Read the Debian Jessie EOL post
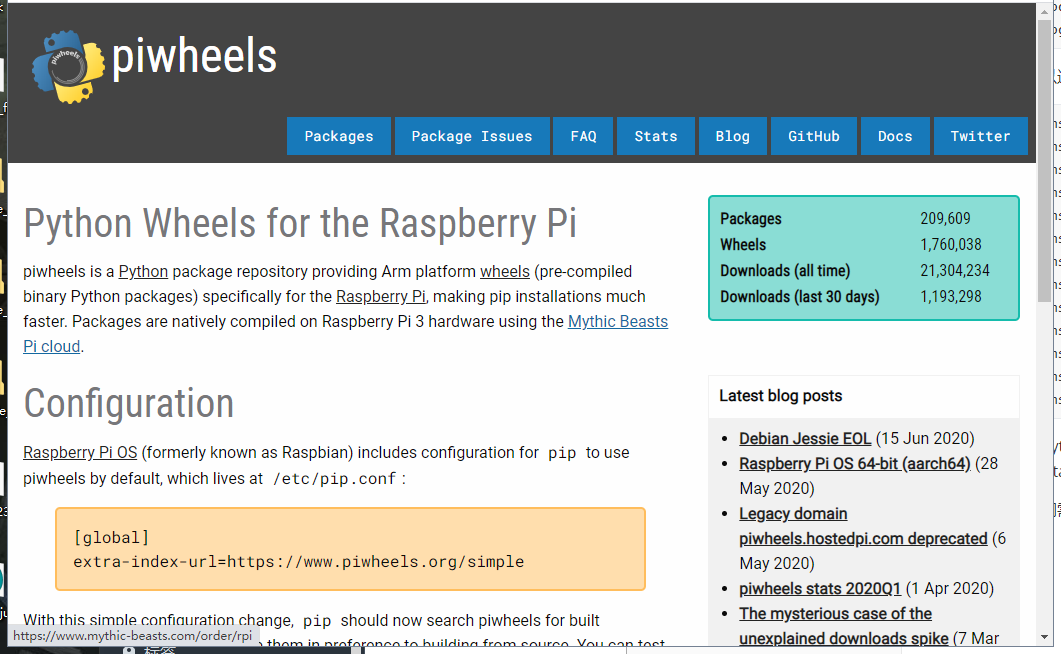Image resolution: width=1061 pixels, height=654 pixels. (805, 439)
